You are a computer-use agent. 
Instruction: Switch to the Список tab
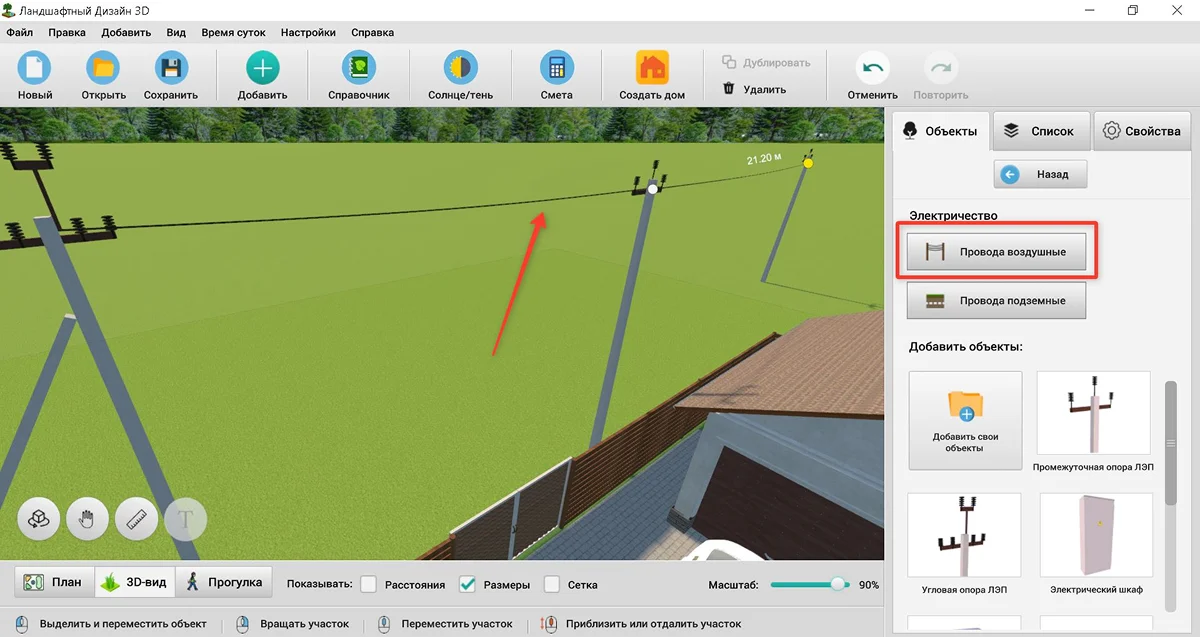(x=1040, y=131)
